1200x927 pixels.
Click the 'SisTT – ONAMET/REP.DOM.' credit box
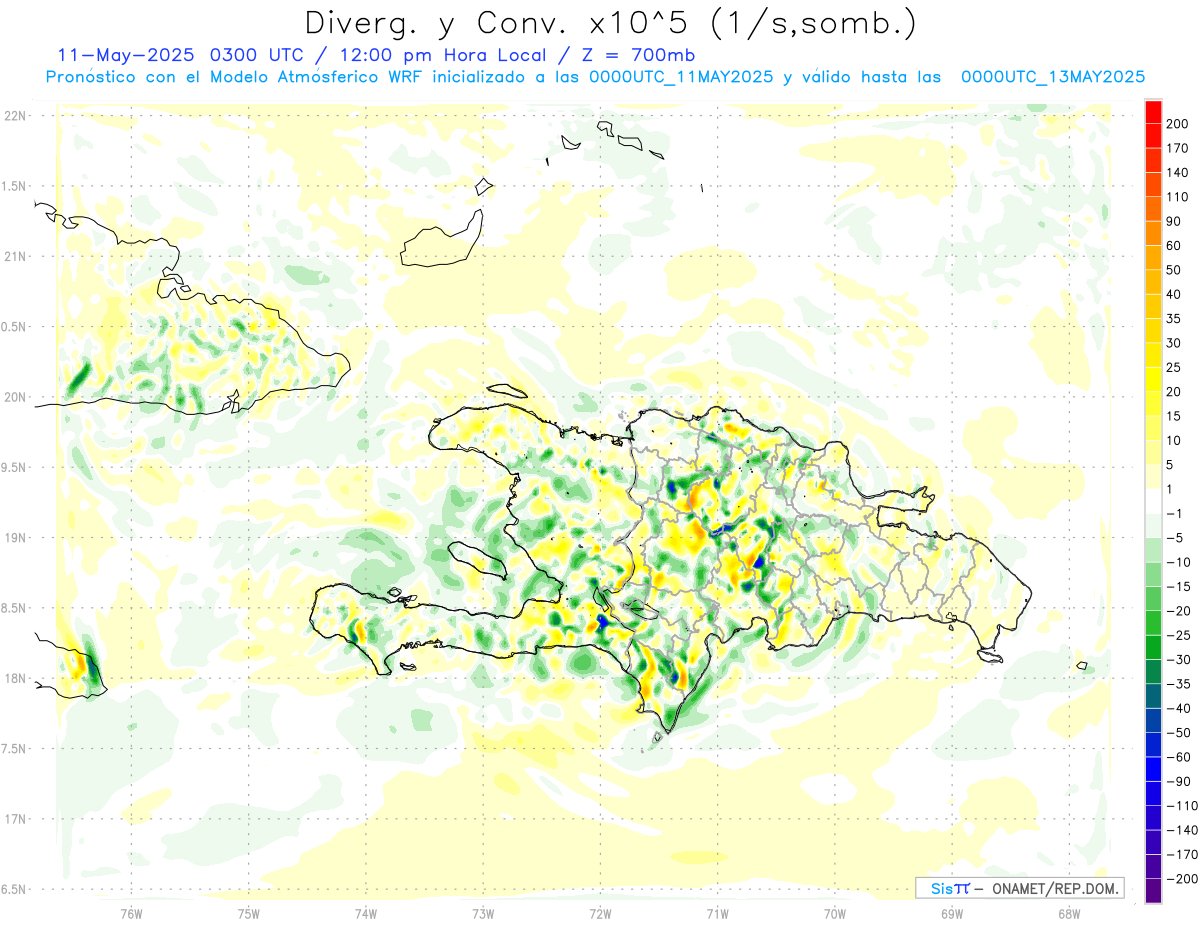(1019, 888)
